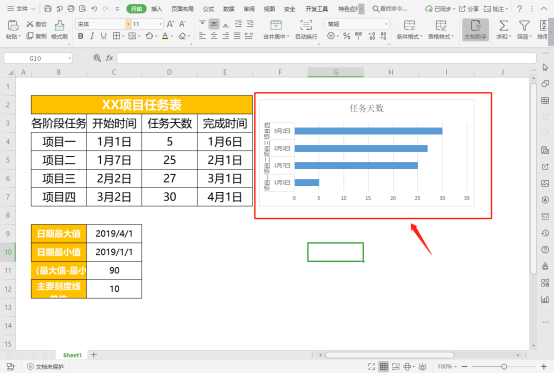Open the font name dropdown
Screen dimensions: 554x374
pyautogui.click(x=128, y=24)
